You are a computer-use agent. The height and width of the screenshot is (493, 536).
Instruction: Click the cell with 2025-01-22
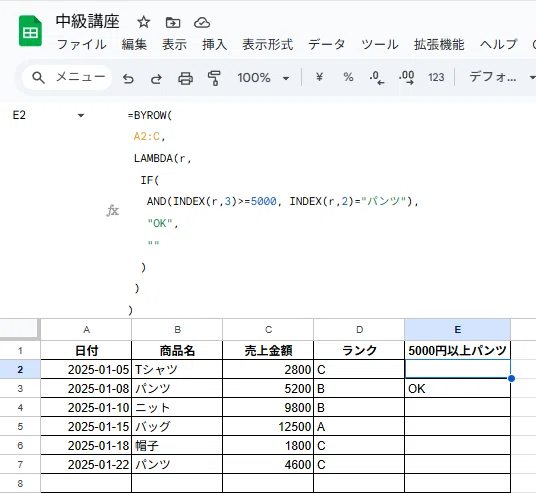point(86,465)
